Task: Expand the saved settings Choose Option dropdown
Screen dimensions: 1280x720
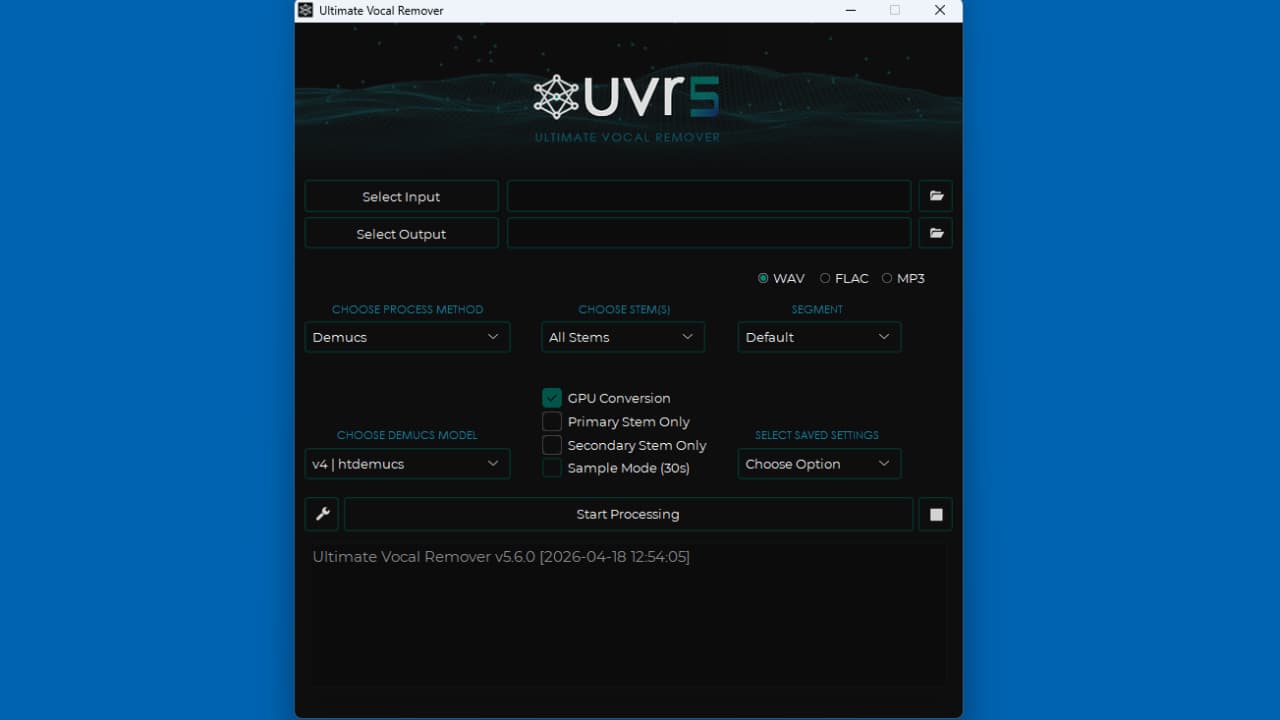Action: pos(818,463)
